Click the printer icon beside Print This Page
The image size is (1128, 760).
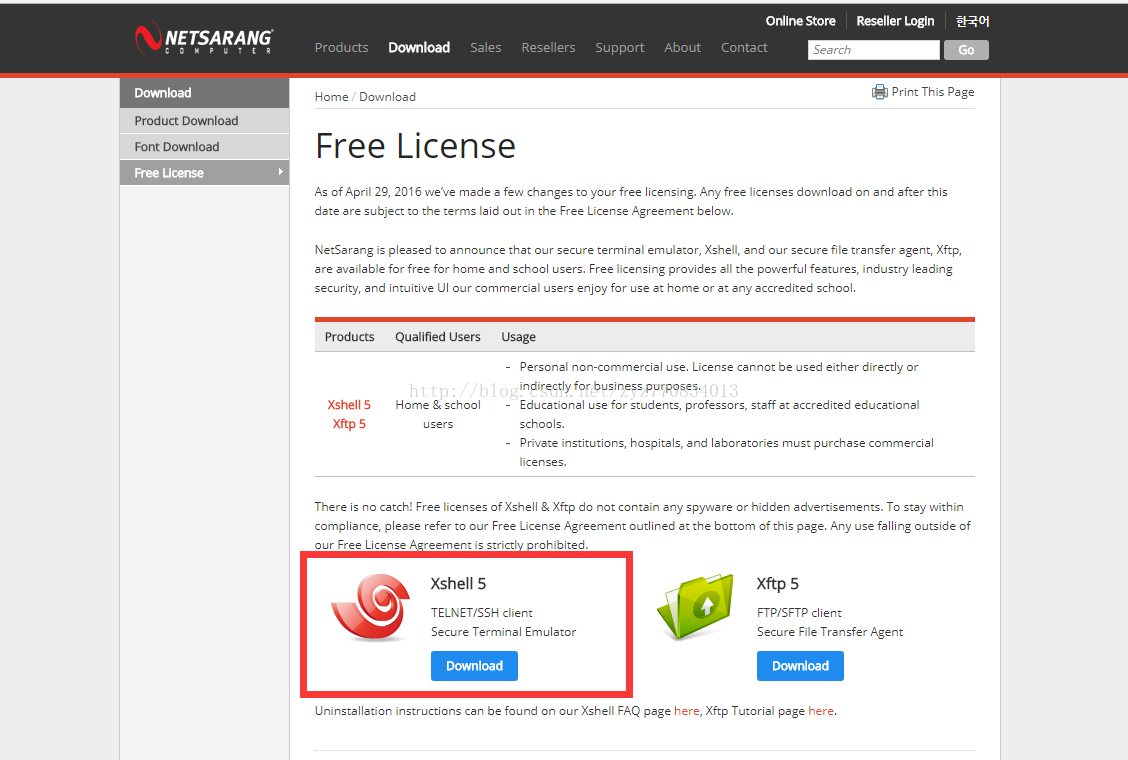pos(879,92)
